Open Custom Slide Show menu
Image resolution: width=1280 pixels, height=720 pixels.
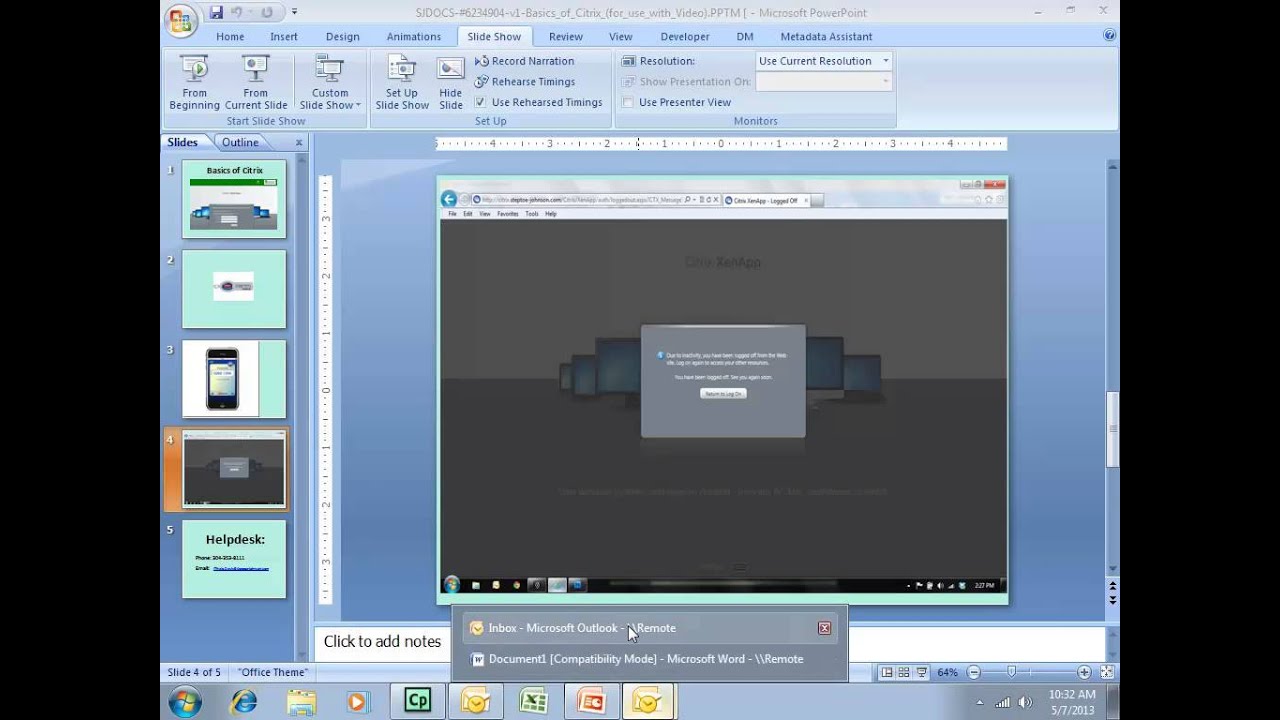click(x=329, y=83)
